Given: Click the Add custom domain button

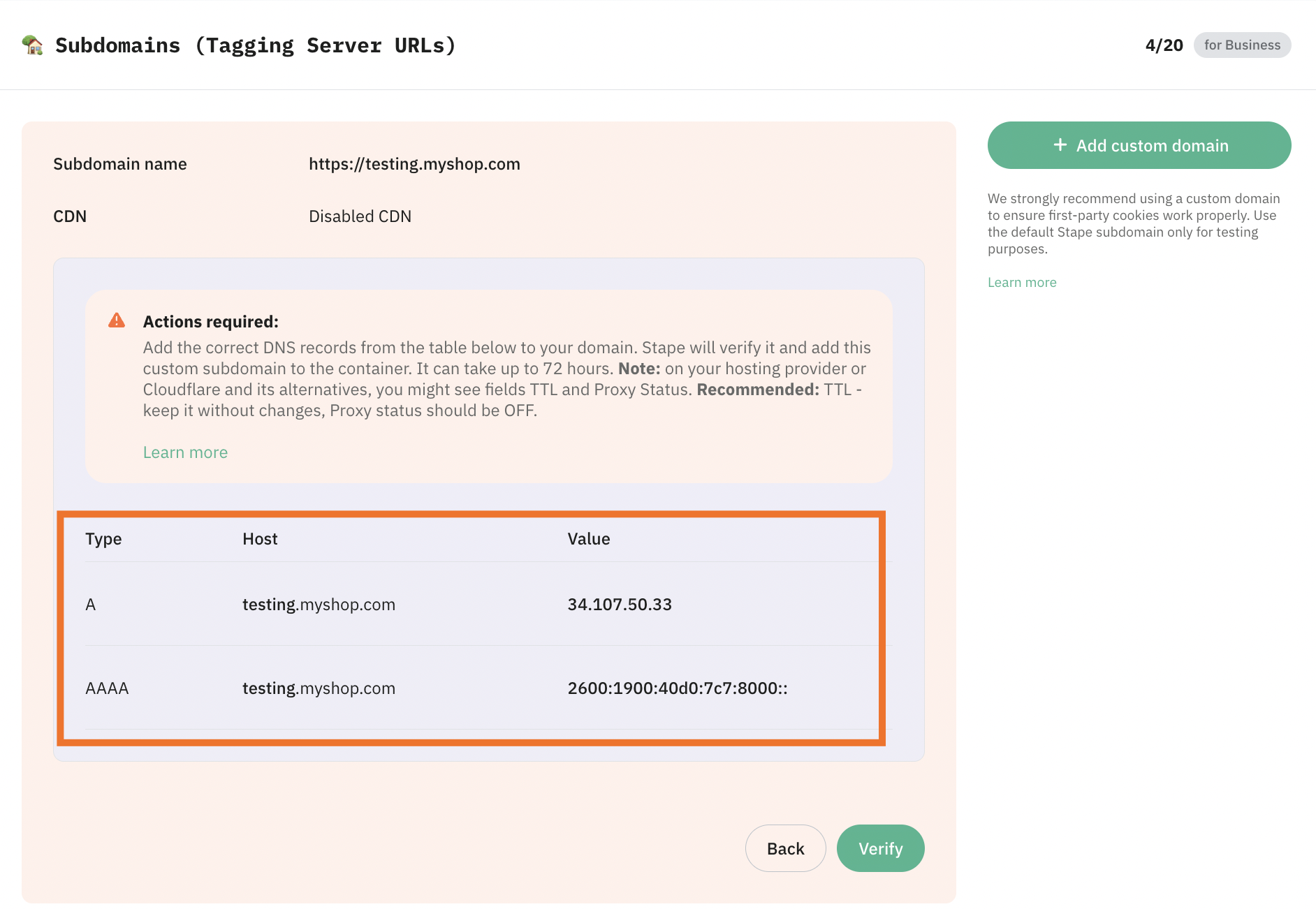Looking at the screenshot, I should pyautogui.click(x=1139, y=145).
